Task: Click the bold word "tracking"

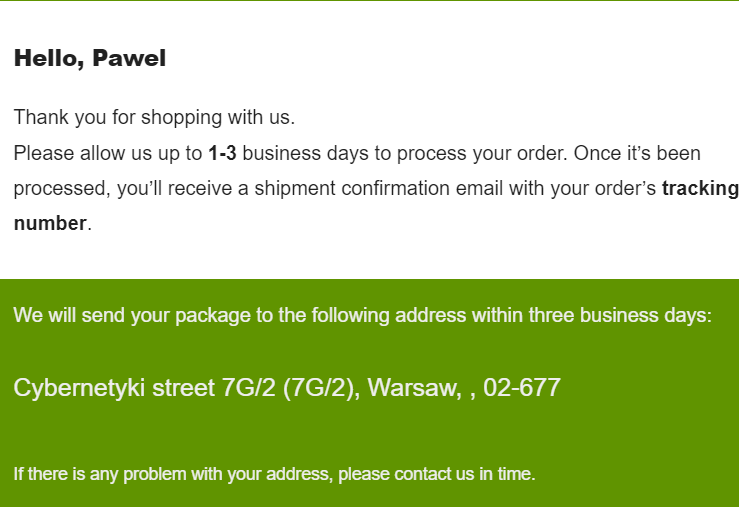Action: tap(700, 188)
